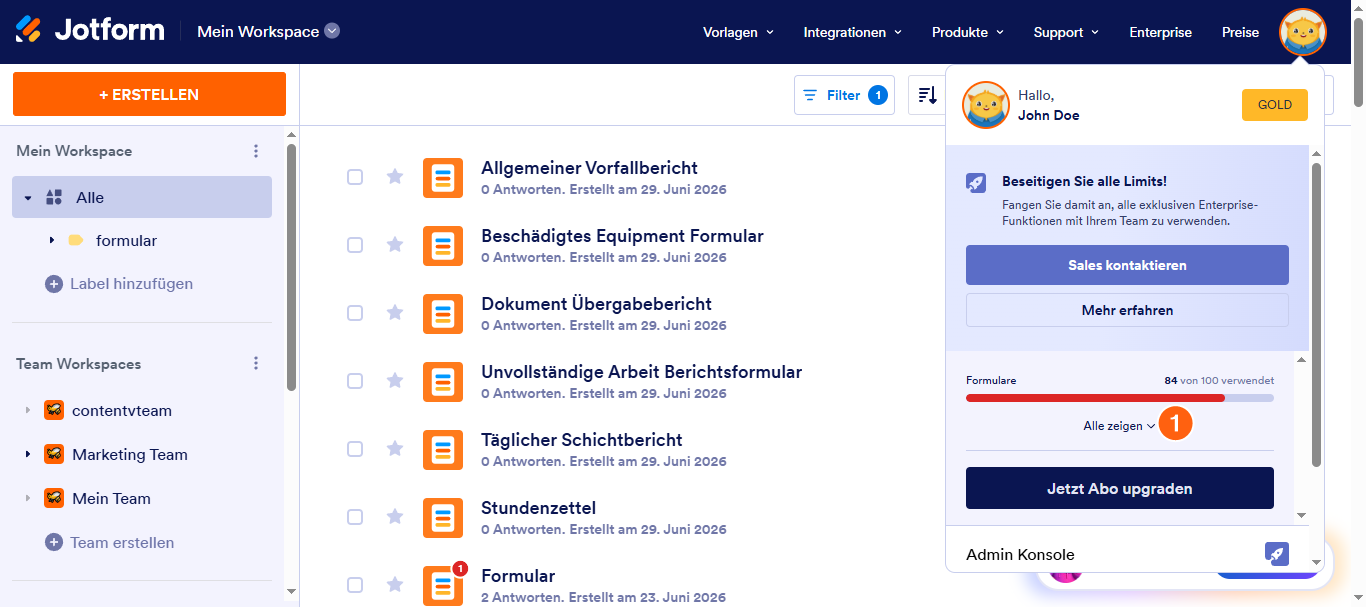
Task: Star the Täglicher Schichtbericht form
Action: tap(395, 449)
